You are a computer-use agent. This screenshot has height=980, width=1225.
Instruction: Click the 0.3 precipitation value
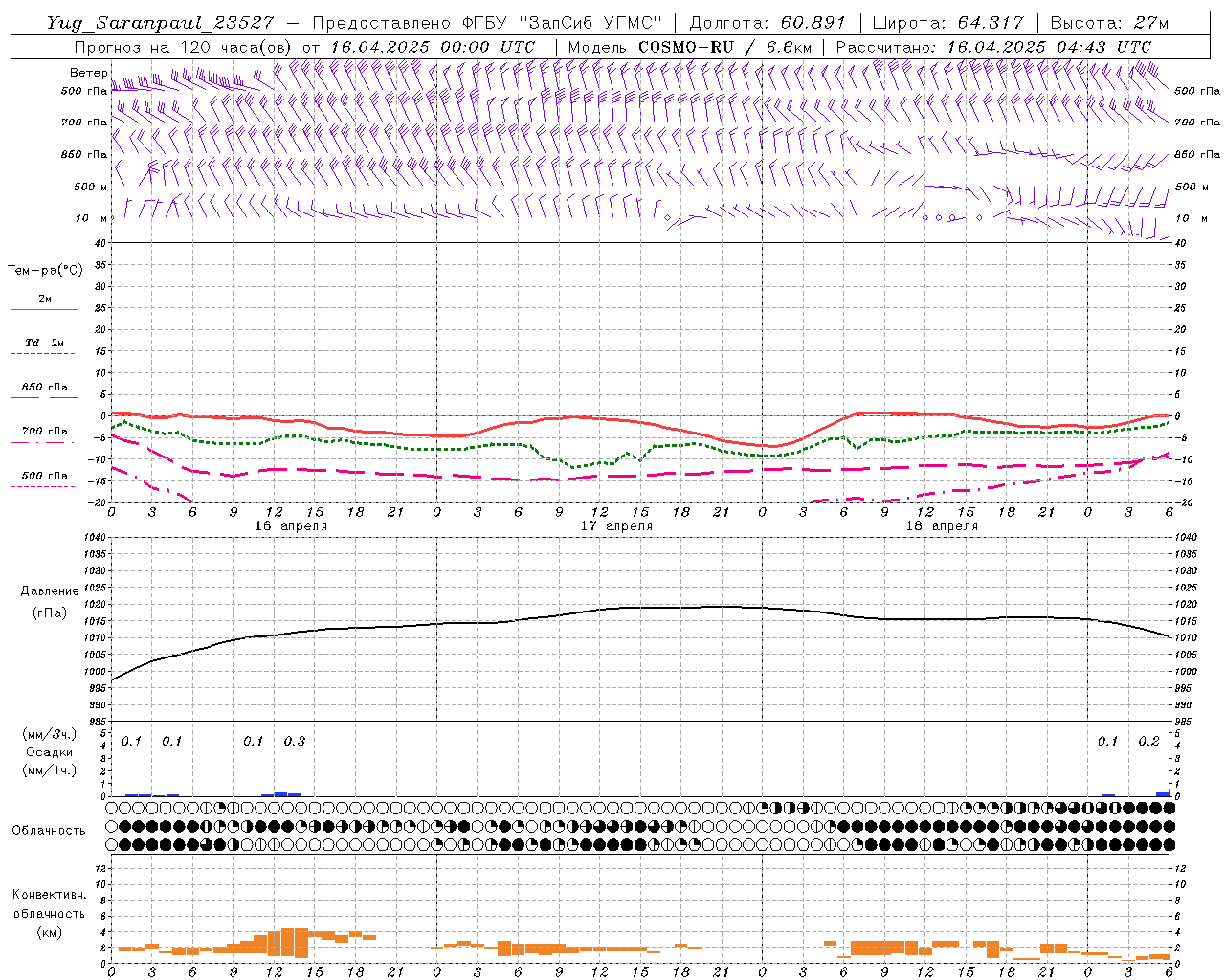pyautogui.click(x=295, y=742)
